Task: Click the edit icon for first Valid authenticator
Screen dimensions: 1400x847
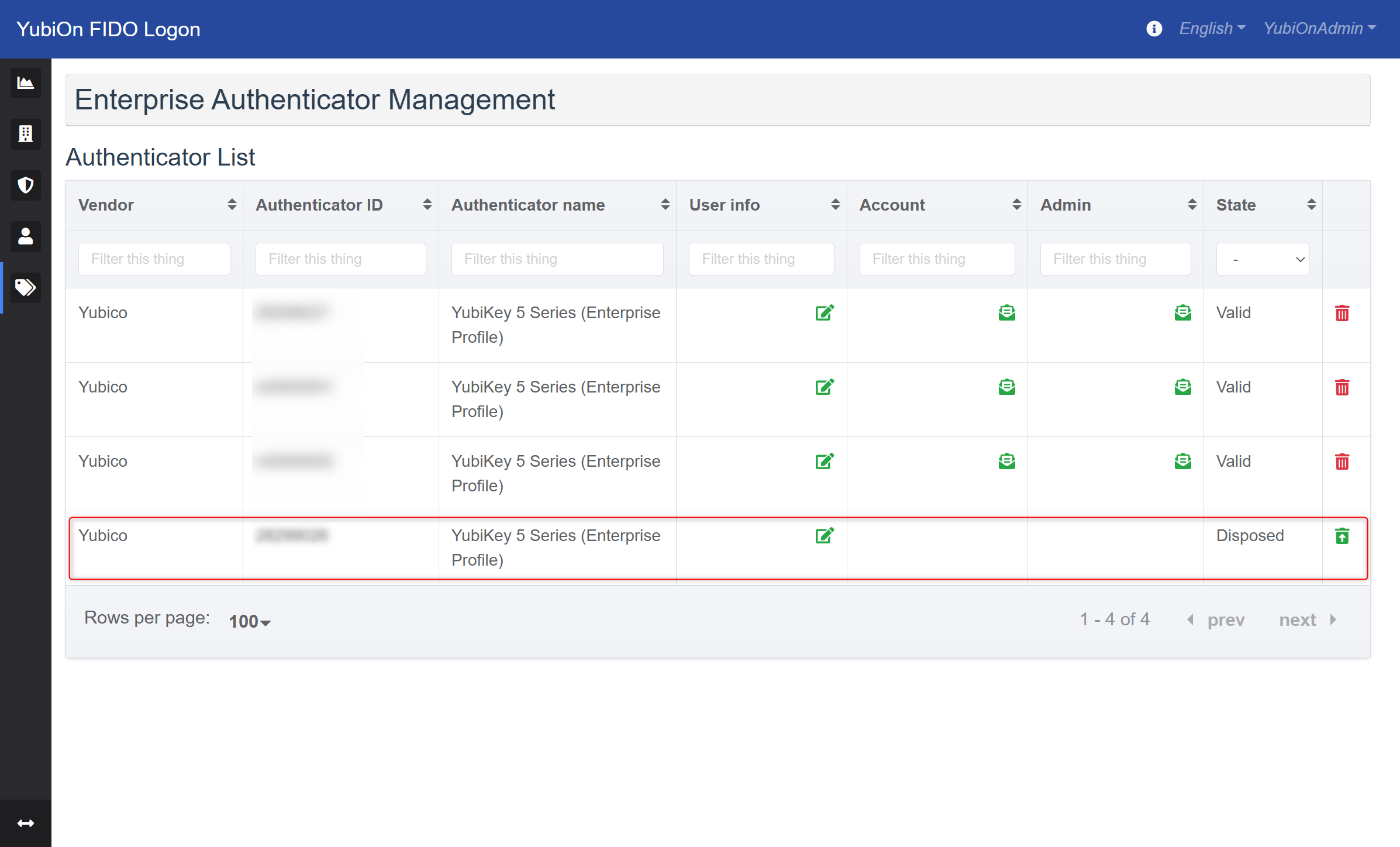Action: coord(825,312)
